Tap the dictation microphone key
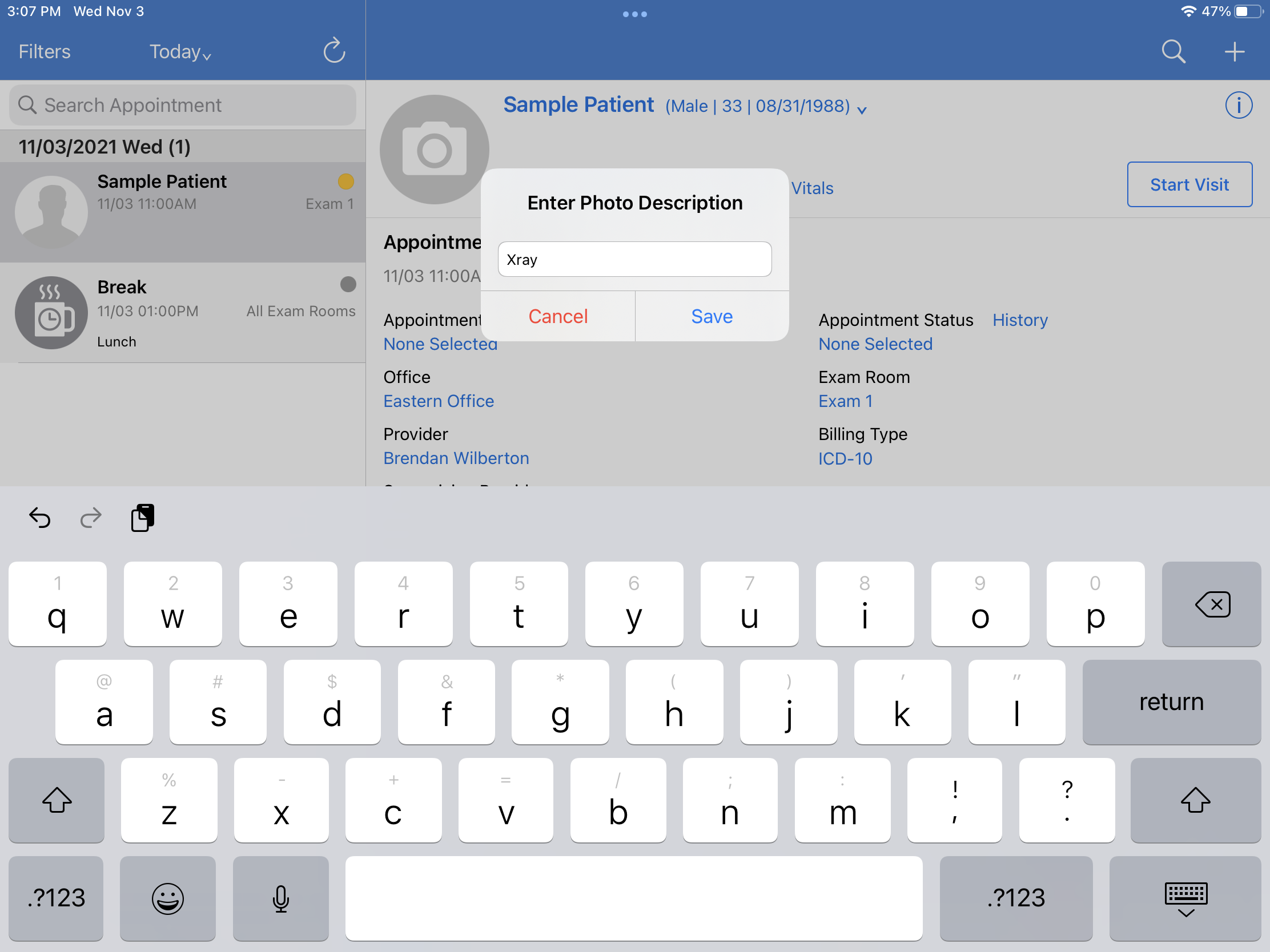 click(281, 898)
